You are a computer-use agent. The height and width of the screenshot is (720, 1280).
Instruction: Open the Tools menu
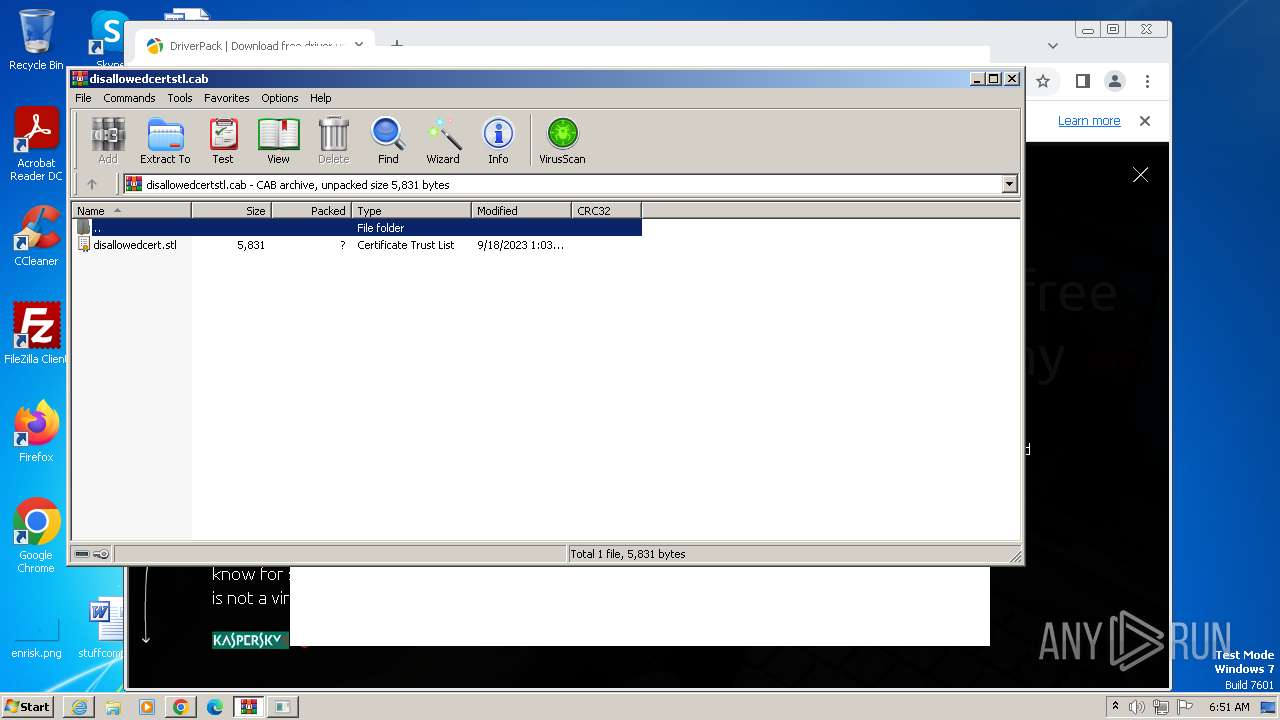click(x=180, y=98)
